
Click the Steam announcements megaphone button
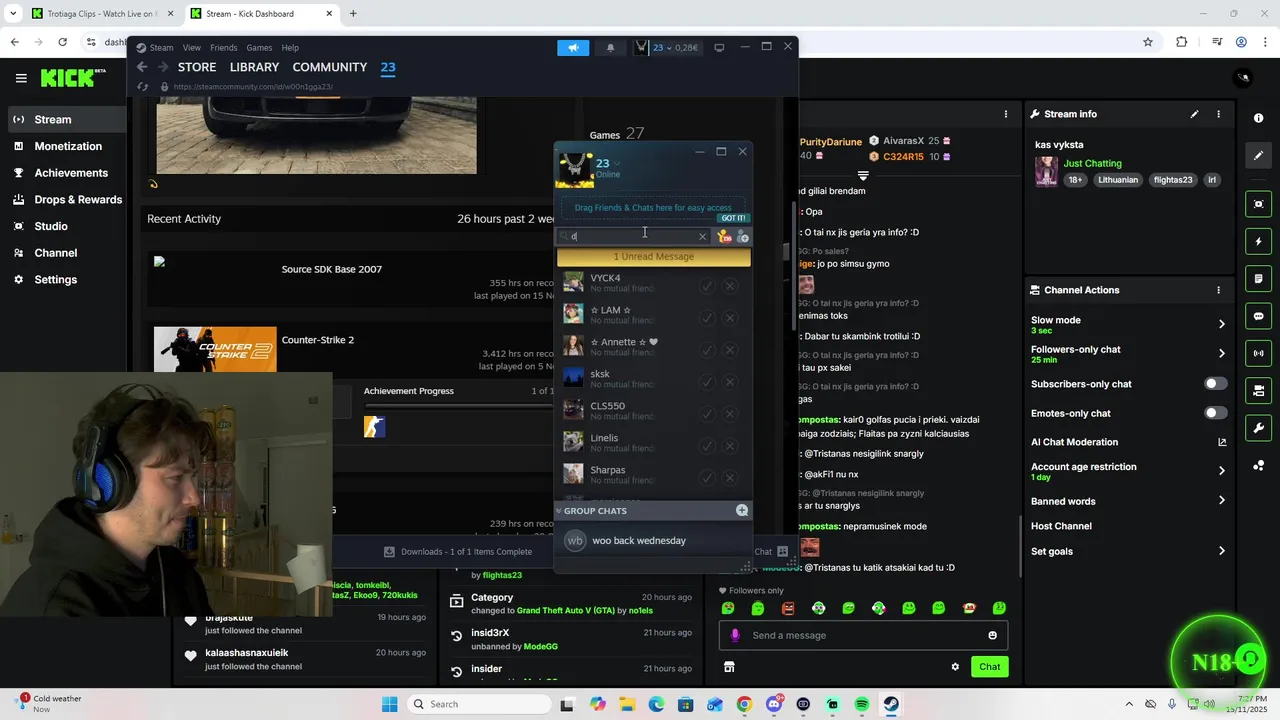point(573,47)
